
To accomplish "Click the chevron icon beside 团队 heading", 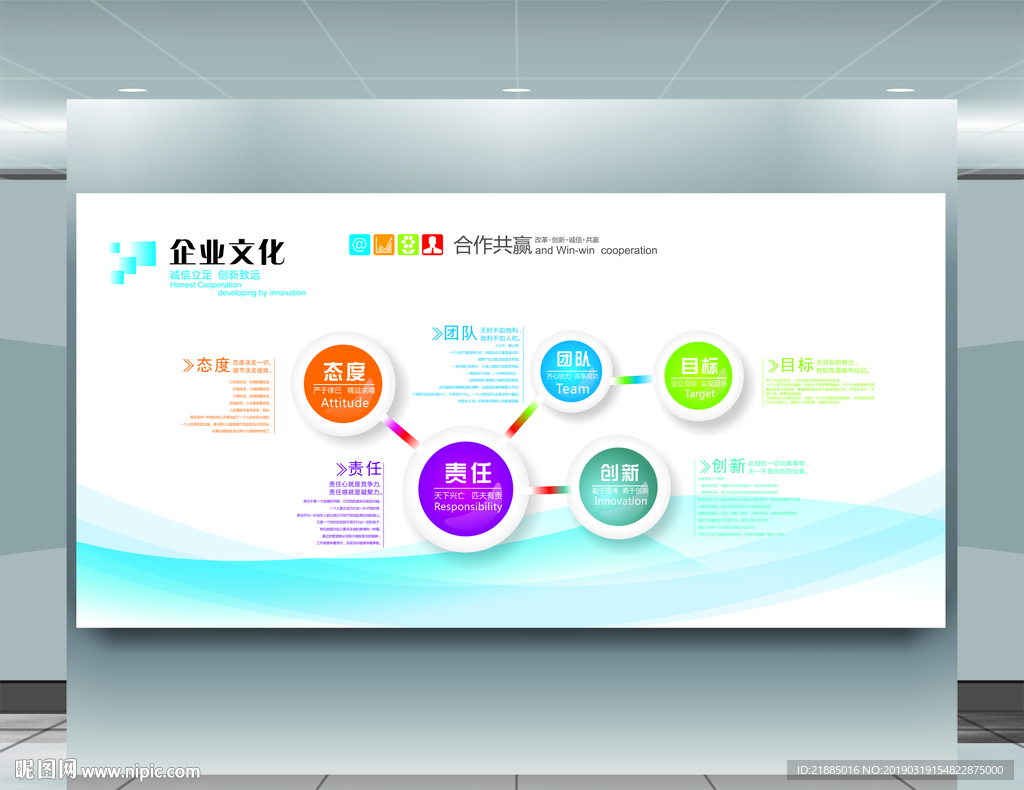I will tap(437, 334).
